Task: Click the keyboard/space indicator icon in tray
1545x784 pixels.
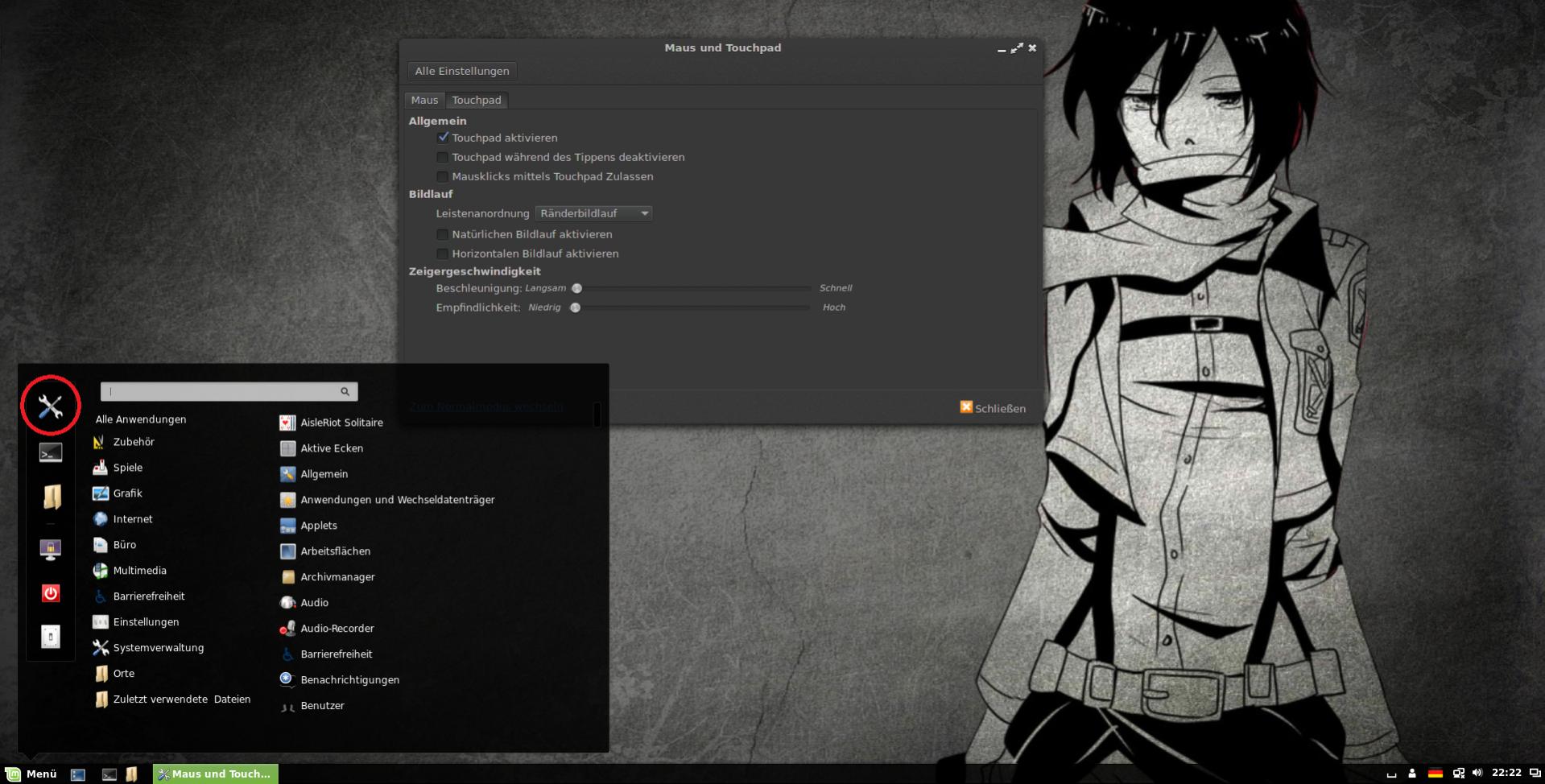Action: coord(1390,775)
